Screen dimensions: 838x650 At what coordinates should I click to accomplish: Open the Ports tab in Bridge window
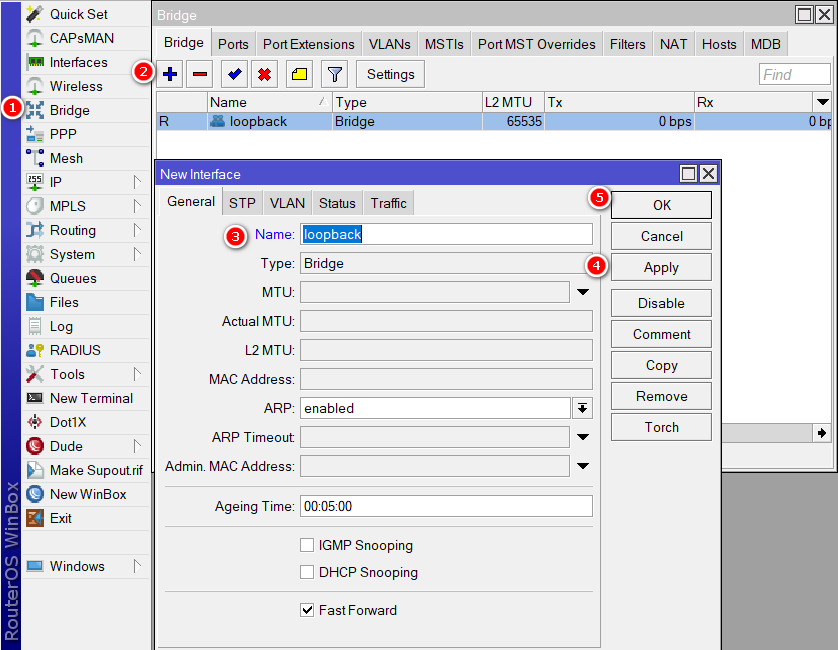point(233,44)
